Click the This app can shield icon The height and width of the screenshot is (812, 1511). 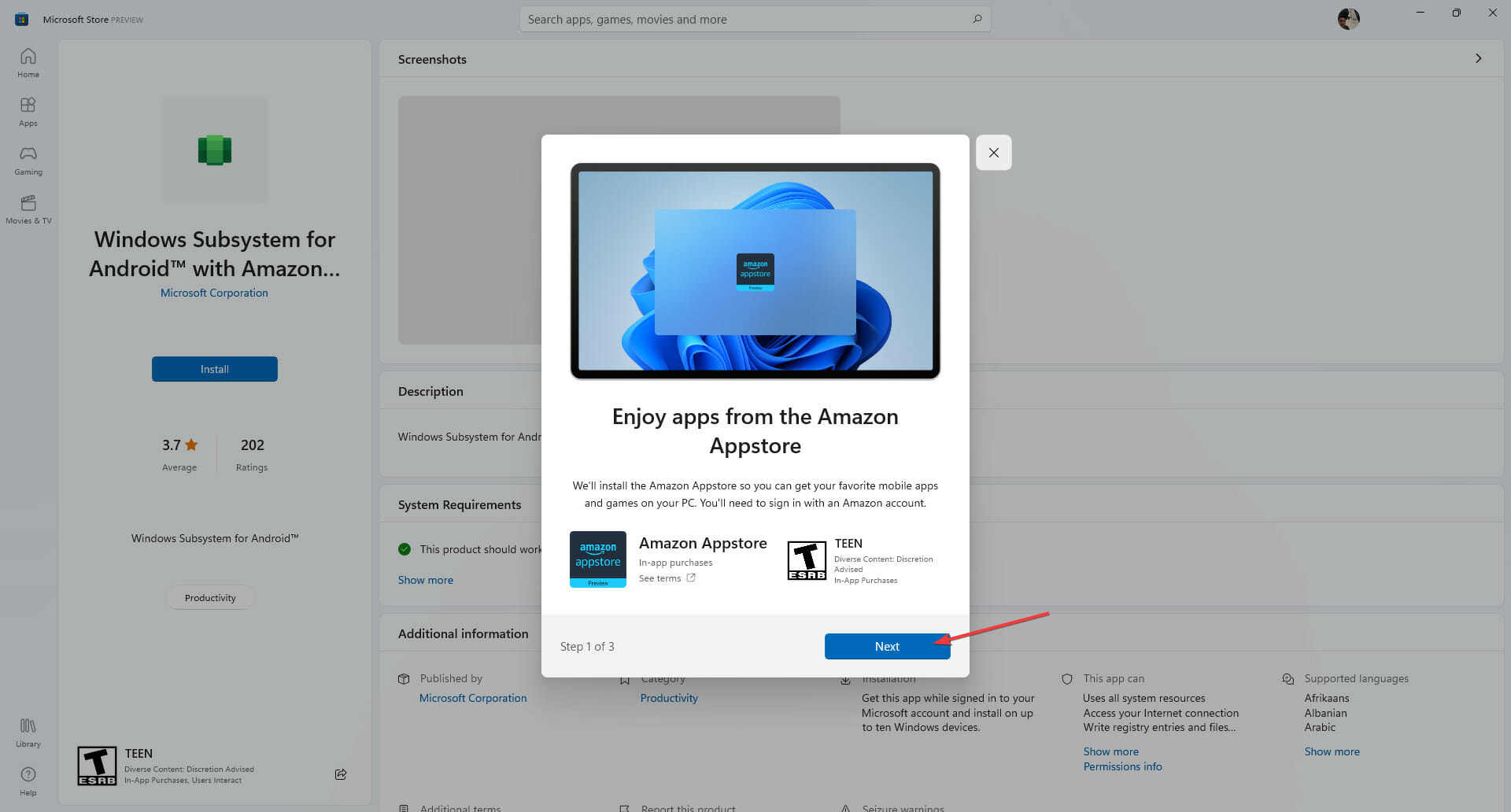(x=1067, y=678)
